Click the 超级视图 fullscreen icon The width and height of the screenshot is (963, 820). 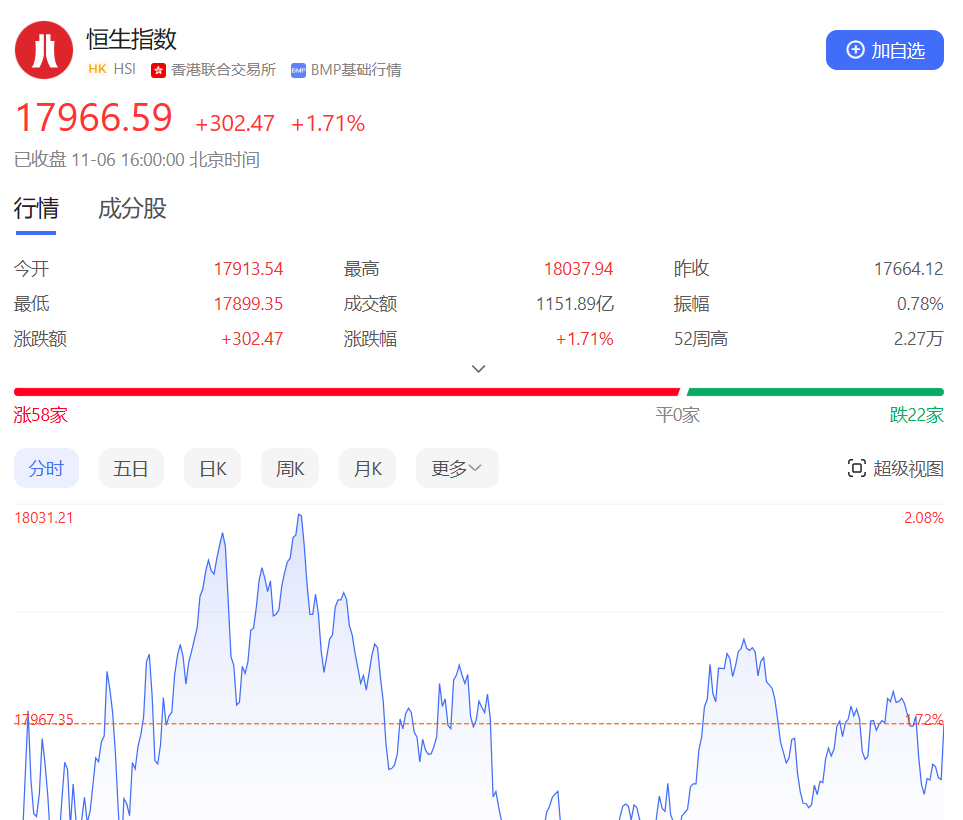point(856,468)
